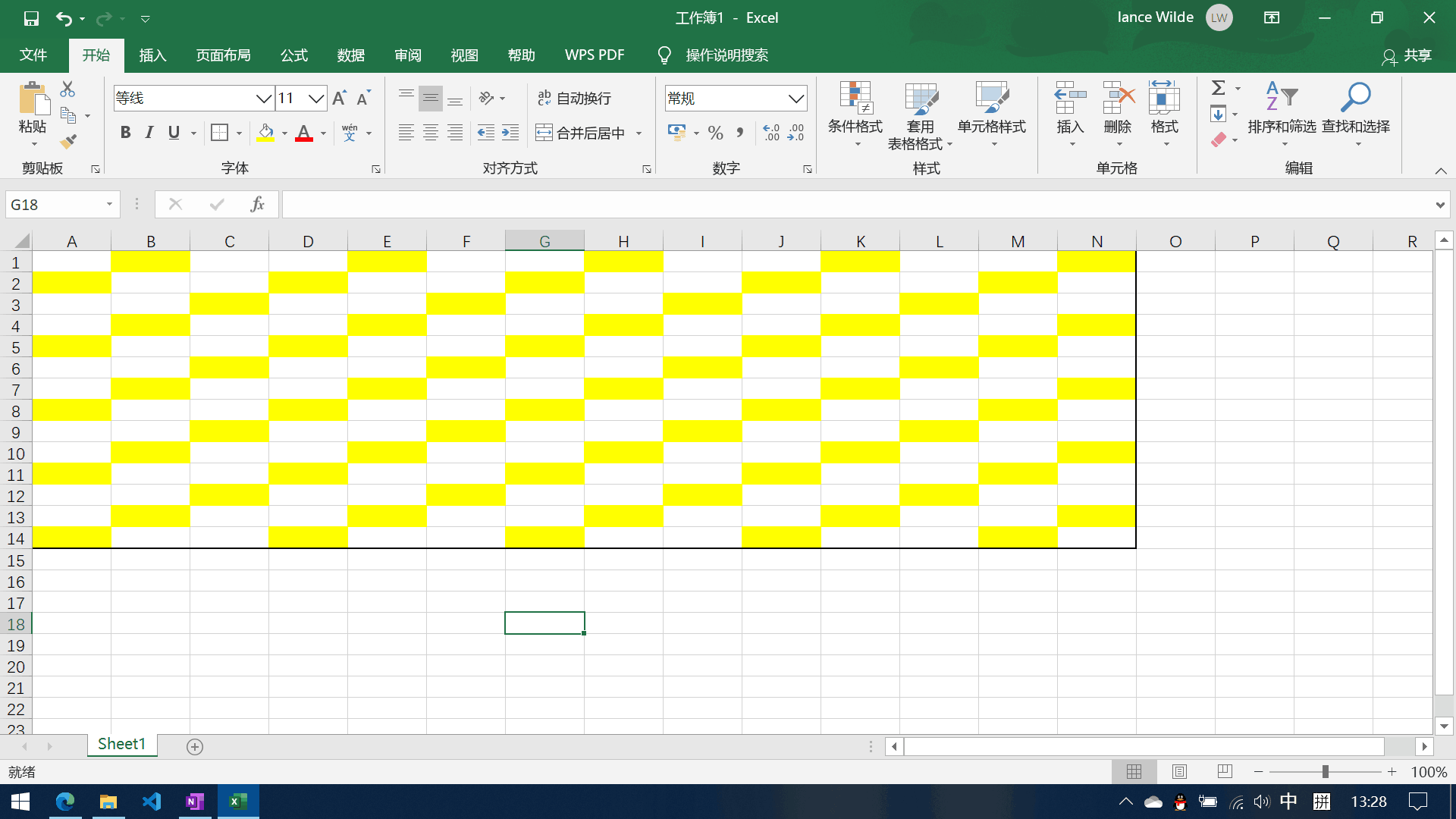The image size is (1456, 819).
Task: Click the percent style icon
Action: pyautogui.click(x=715, y=133)
